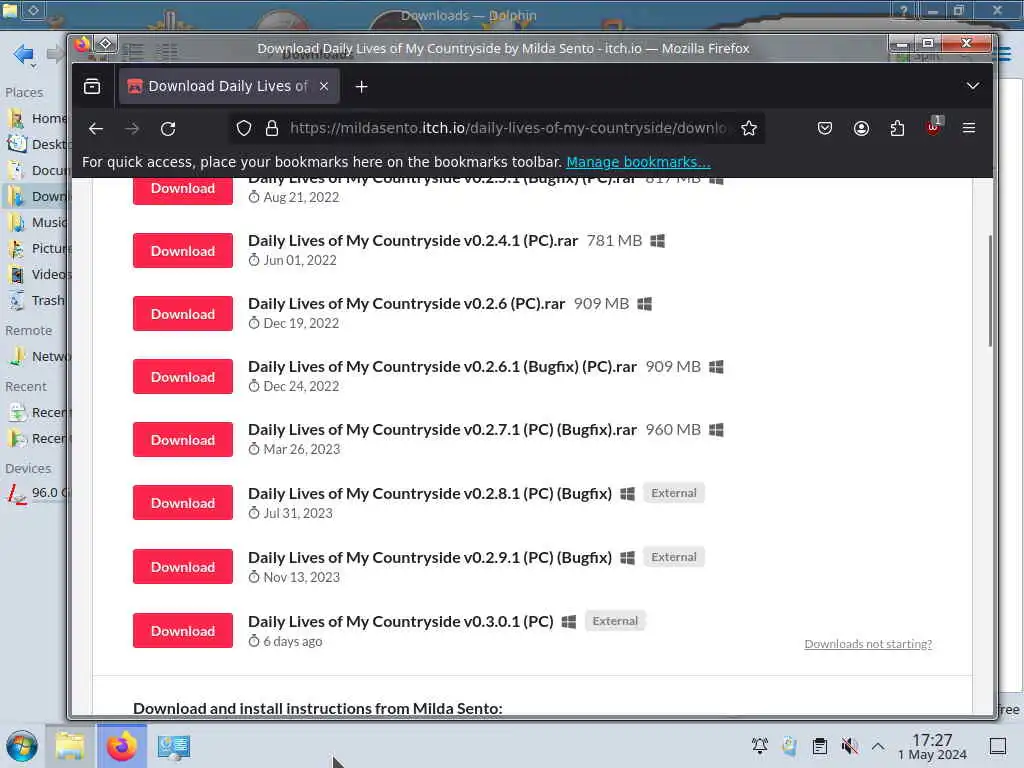Show site security padlock info
This screenshot has width=1024, height=768.
tap(272, 129)
